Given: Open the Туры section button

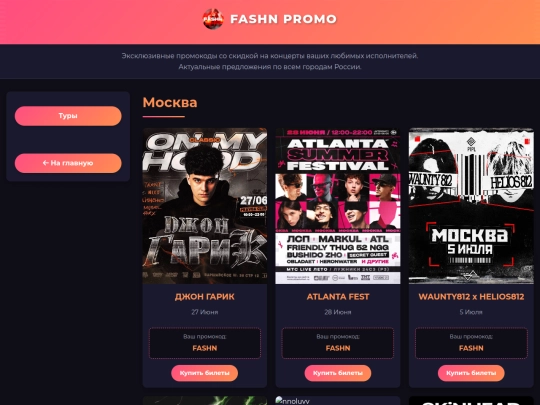Looking at the screenshot, I should [x=68, y=116].
